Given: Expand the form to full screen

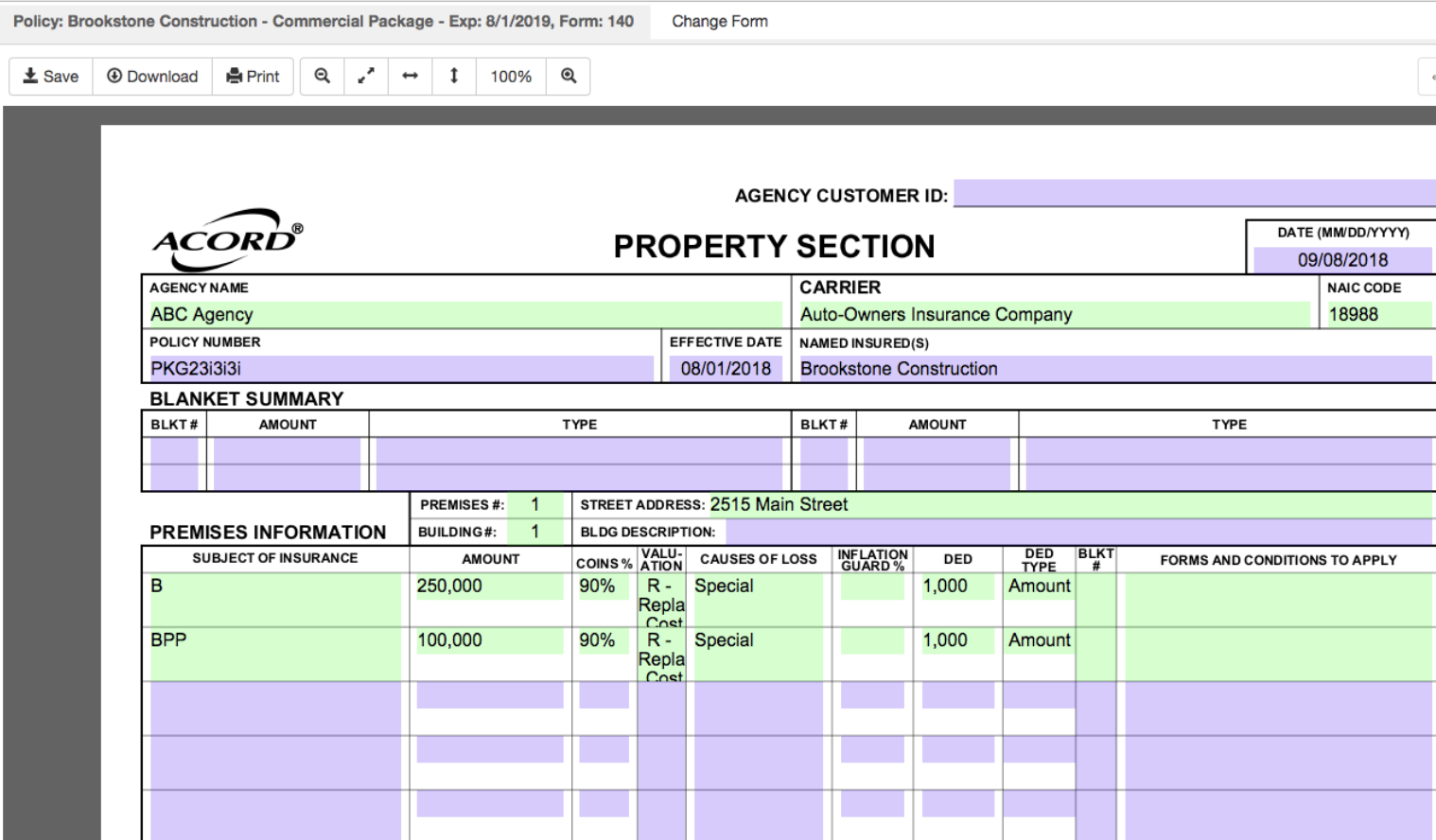Looking at the screenshot, I should click(366, 77).
